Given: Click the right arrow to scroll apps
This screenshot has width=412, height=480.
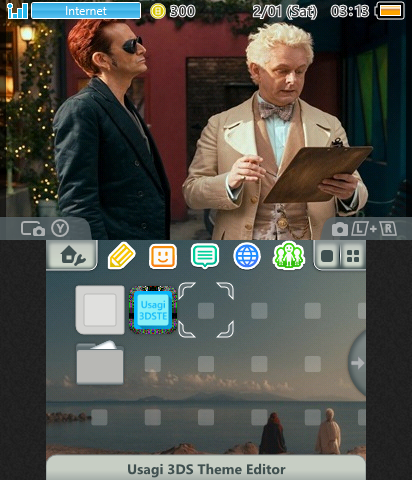Looking at the screenshot, I should click(357, 363).
